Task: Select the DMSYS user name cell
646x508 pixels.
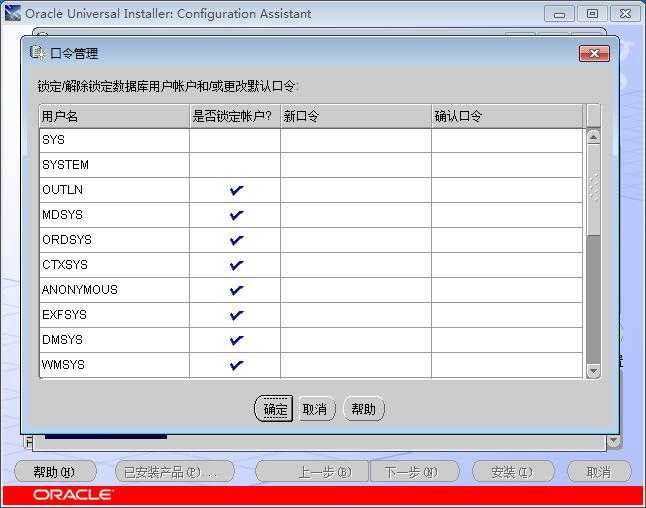Action: [x=114, y=340]
